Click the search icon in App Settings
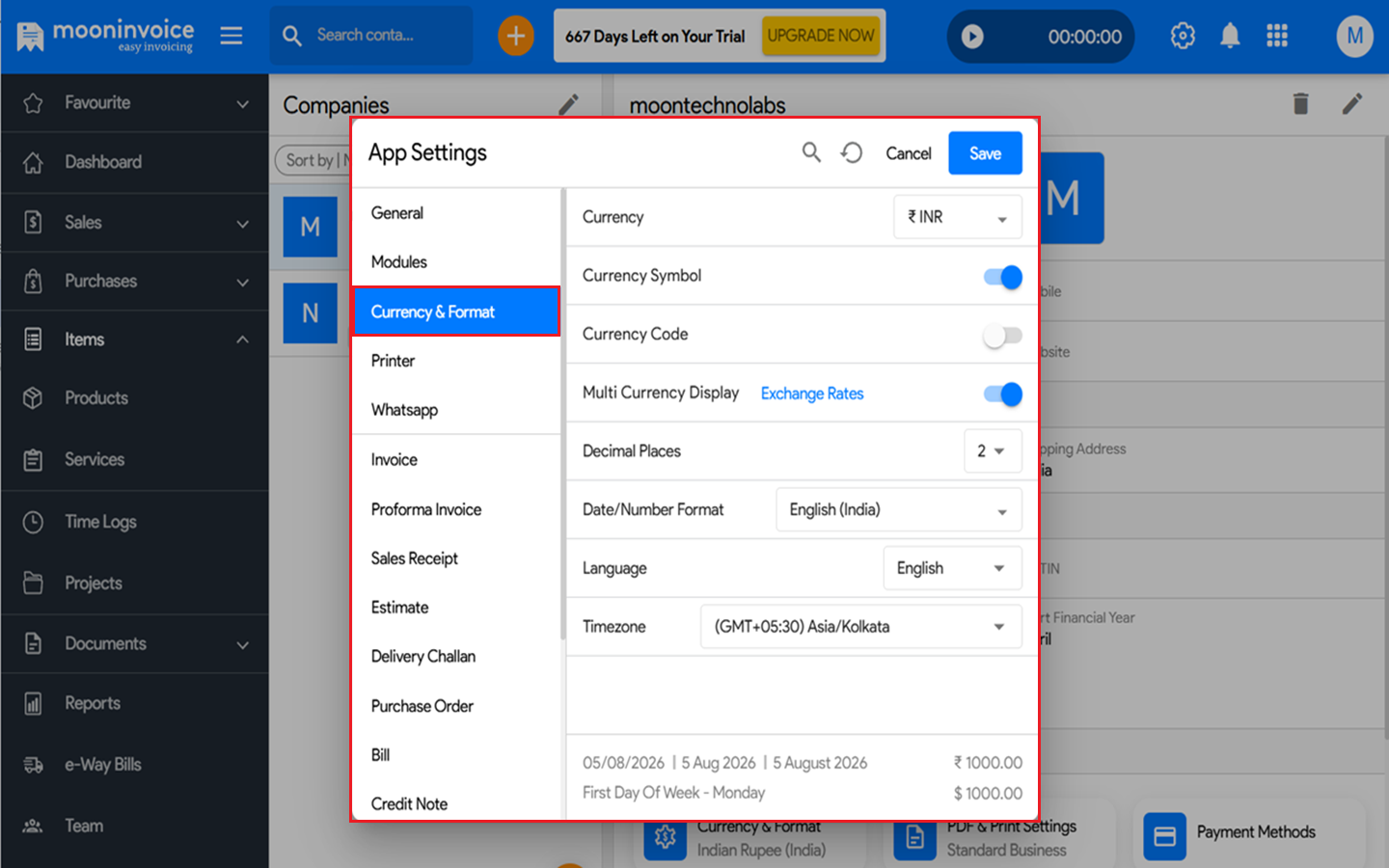Viewport: 1389px width, 868px height. (811, 152)
